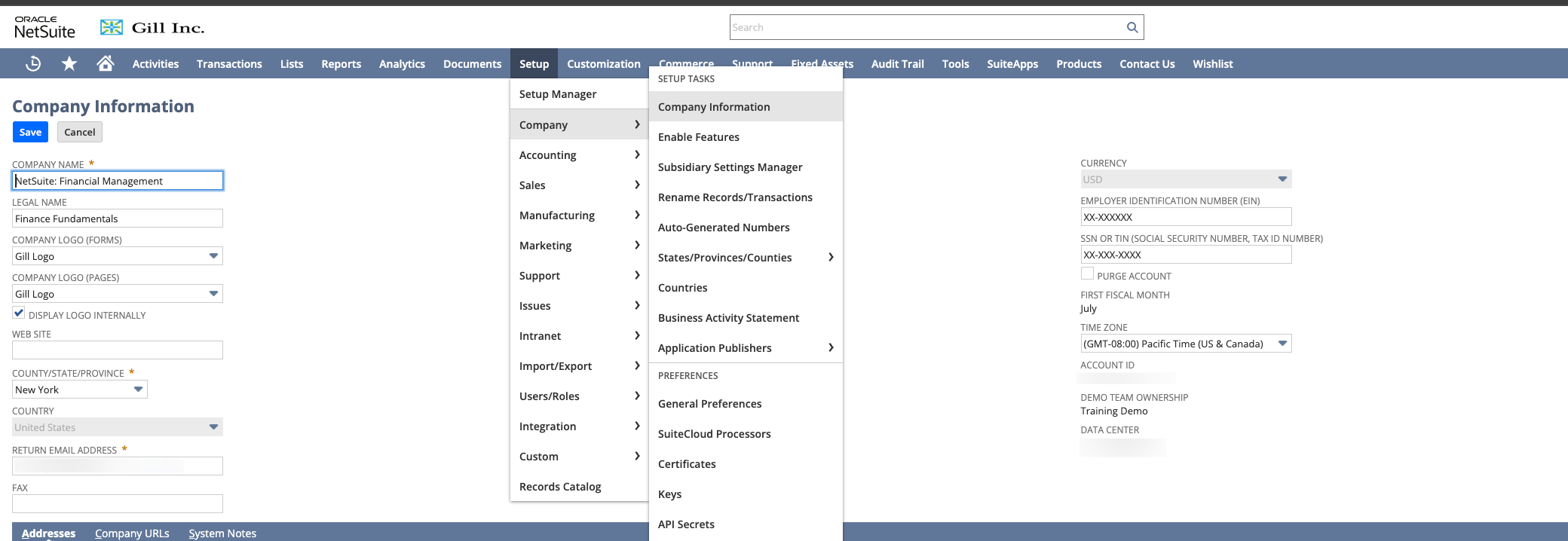The image size is (1568, 541).
Task: Toggle Display Logo Internally checkbox
Action: pos(19,313)
